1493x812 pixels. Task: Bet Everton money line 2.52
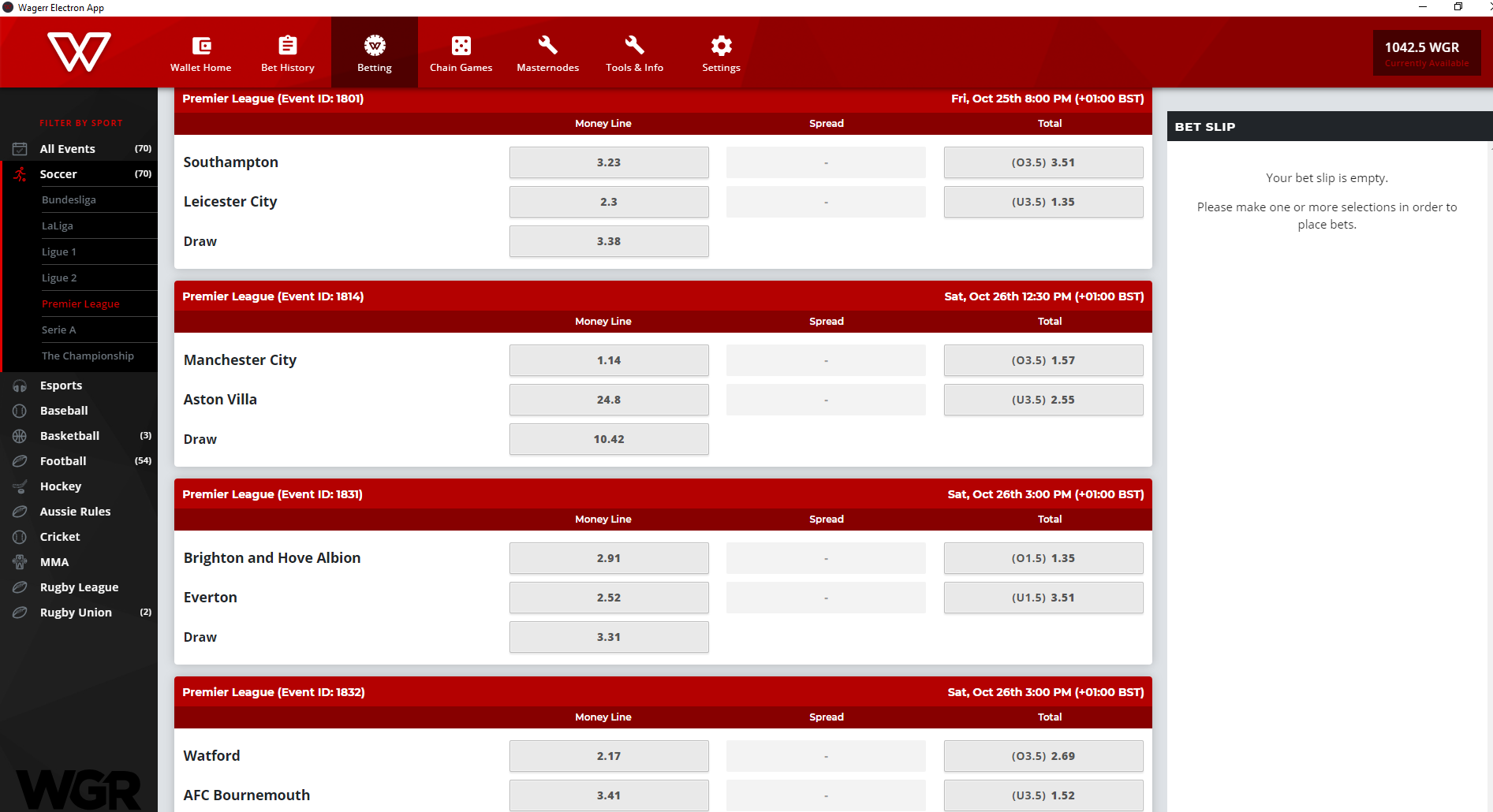[x=609, y=598]
